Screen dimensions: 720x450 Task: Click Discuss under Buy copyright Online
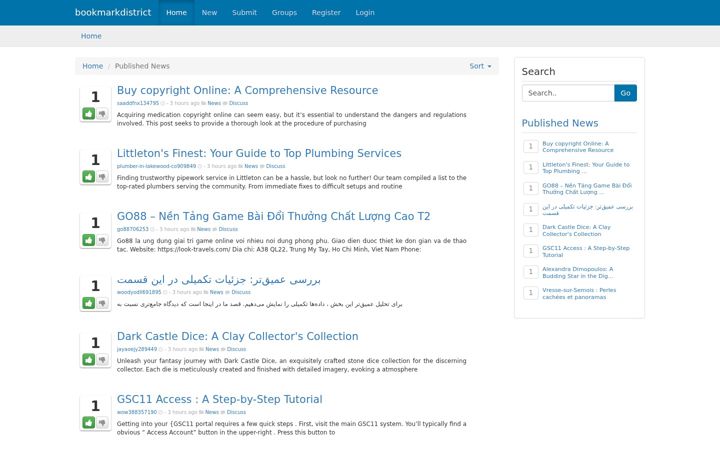click(x=238, y=103)
